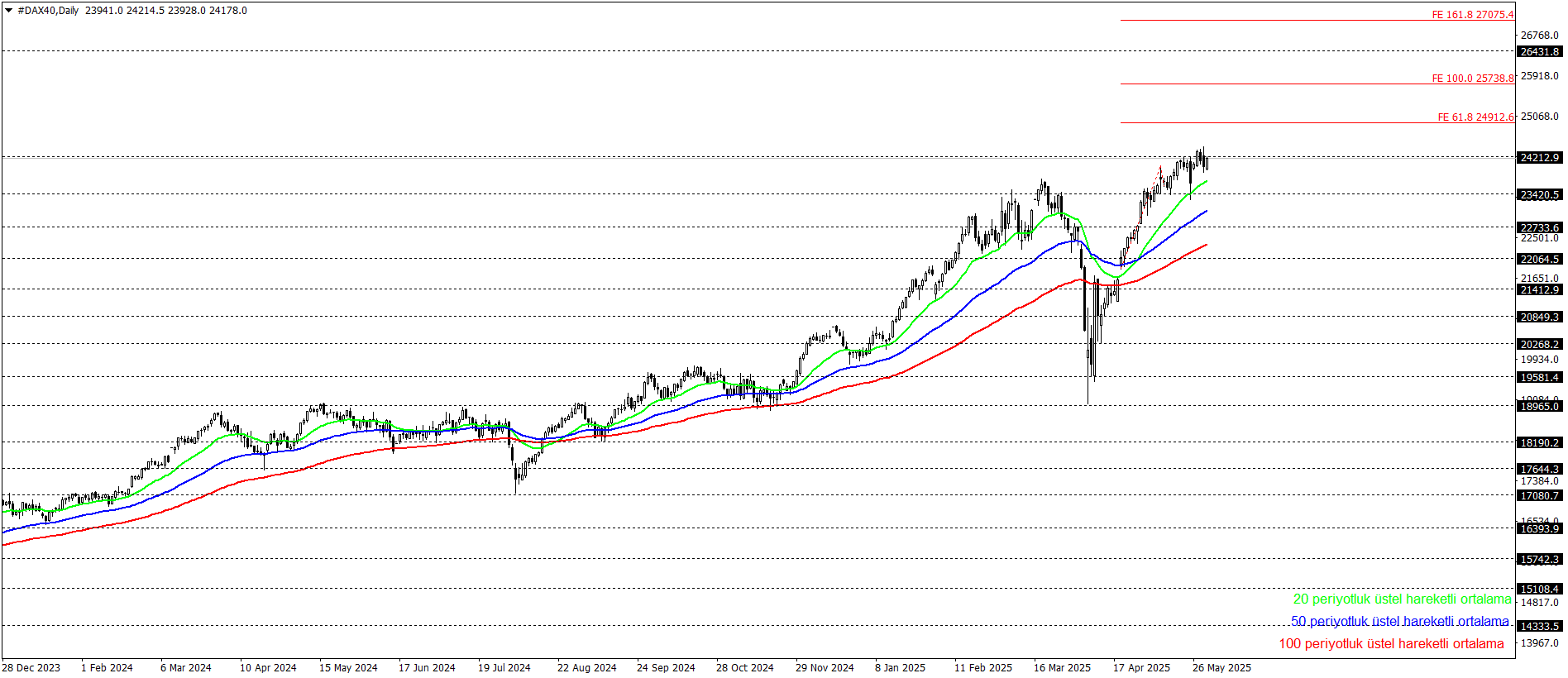1568x678 pixels.
Task: Click the 22733.6 price tag
Action: (x=1540, y=227)
